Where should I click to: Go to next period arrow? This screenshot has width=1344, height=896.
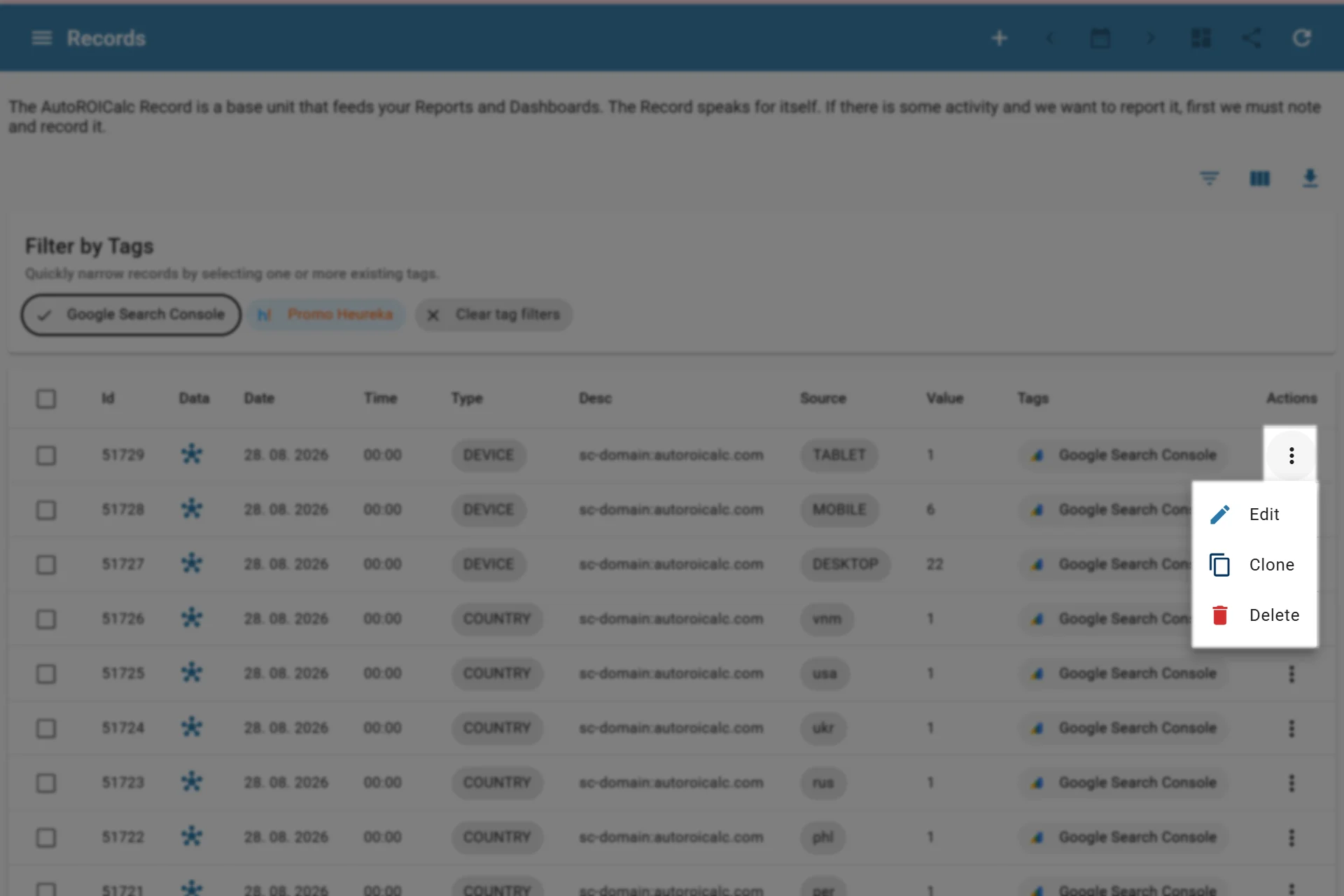[1150, 38]
